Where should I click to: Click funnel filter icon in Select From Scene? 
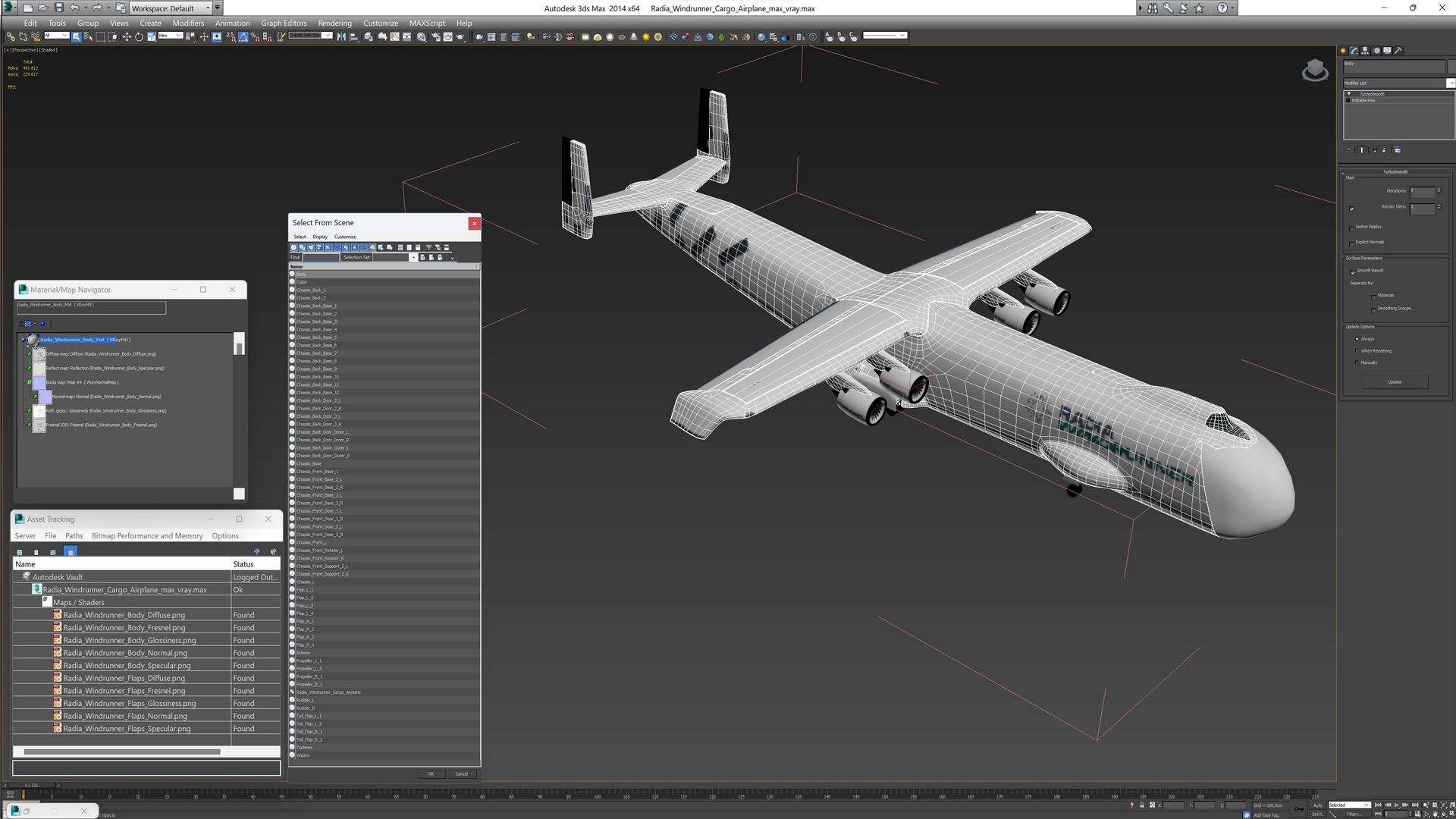(x=428, y=247)
